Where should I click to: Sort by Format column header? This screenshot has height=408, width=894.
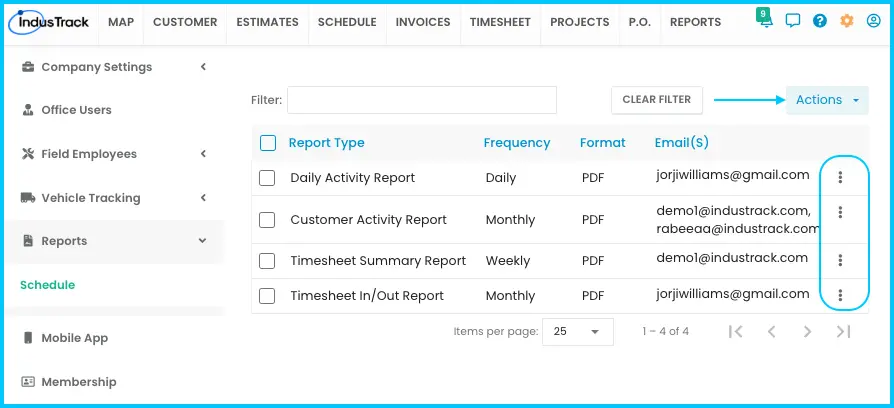click(603, 143)
